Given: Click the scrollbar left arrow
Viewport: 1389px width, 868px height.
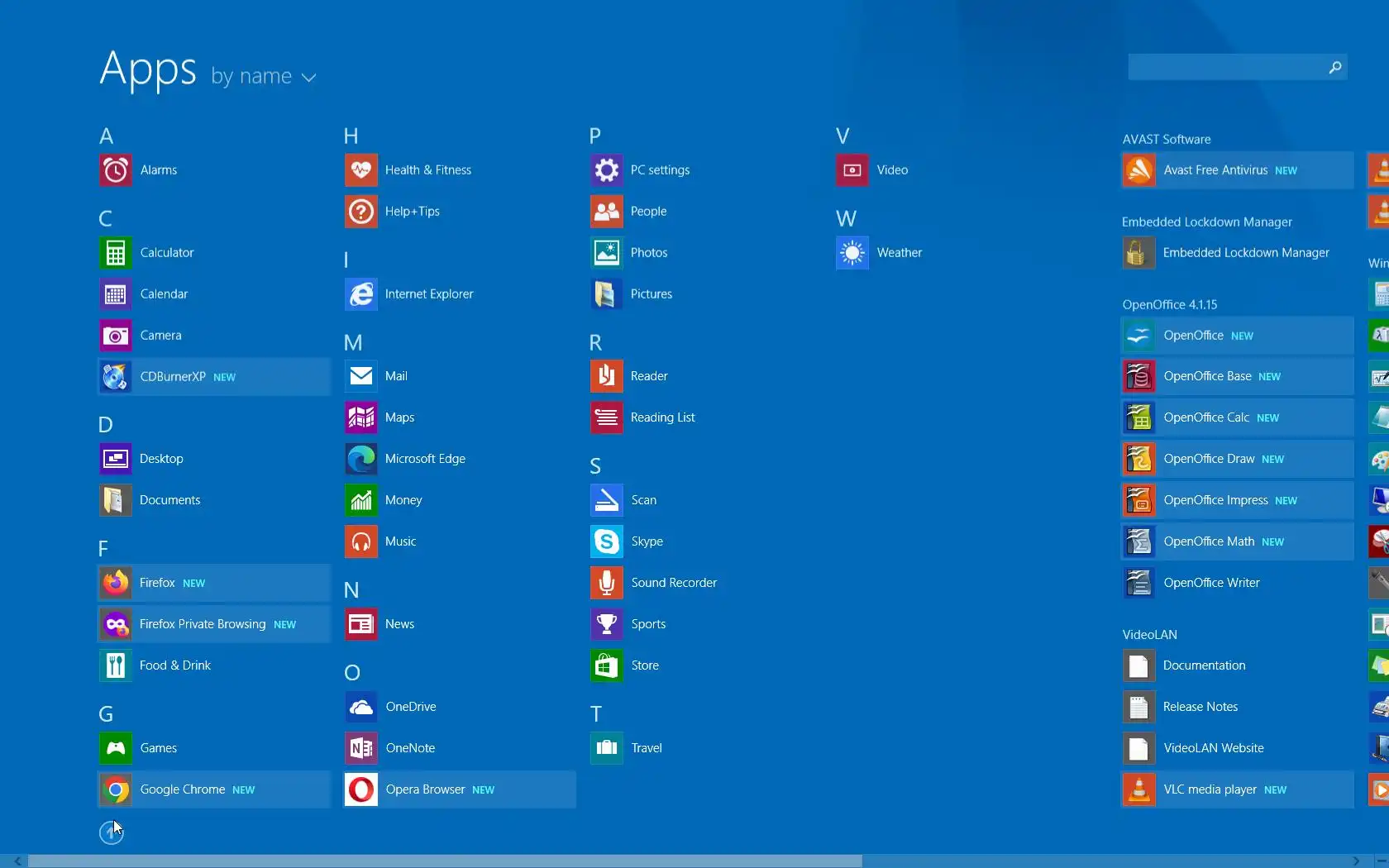Looking at the screenshot, I should 17,861.
